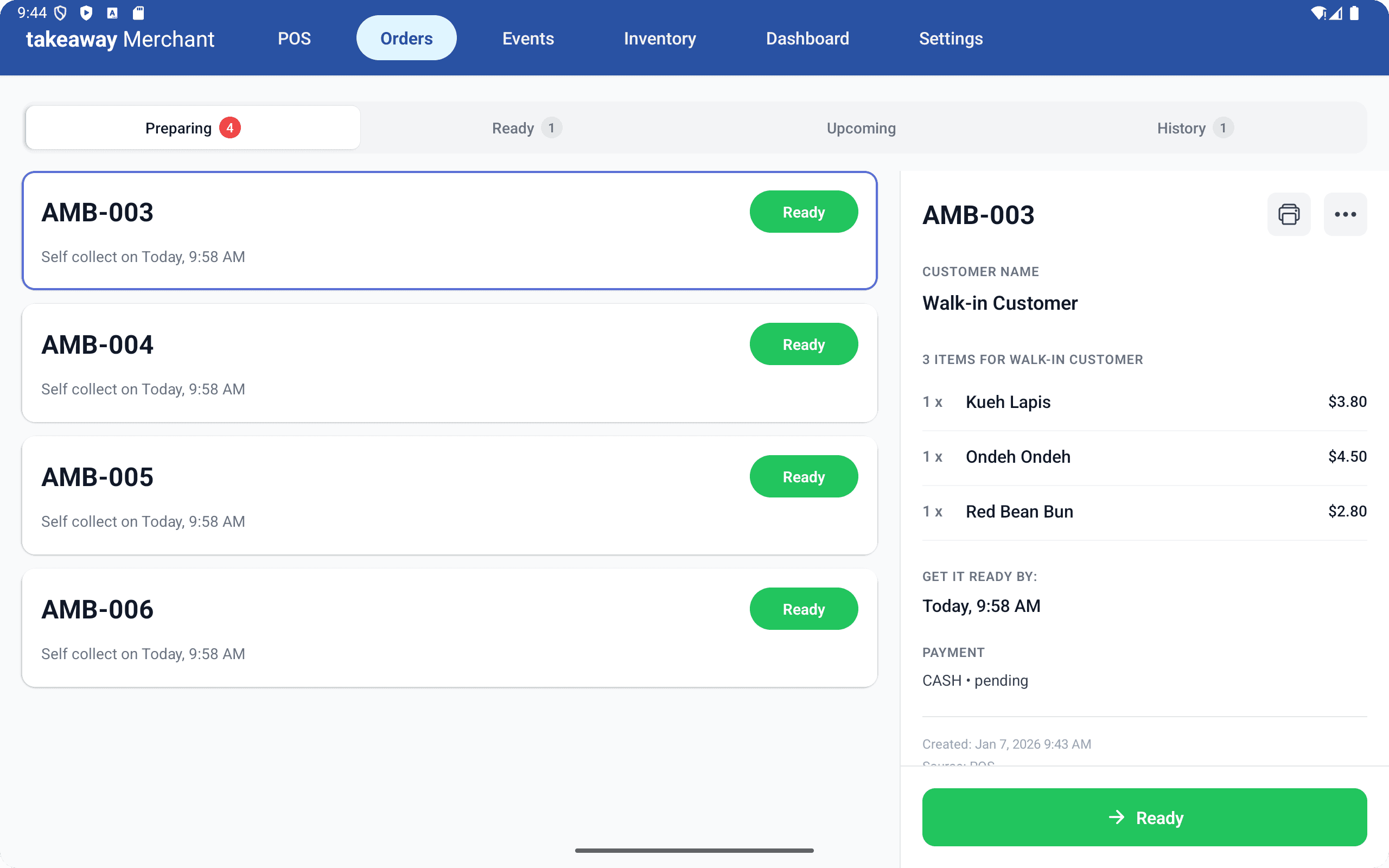Tap the battery status icon
The image size is (1389, 868).
click(x=1355, y=12)
